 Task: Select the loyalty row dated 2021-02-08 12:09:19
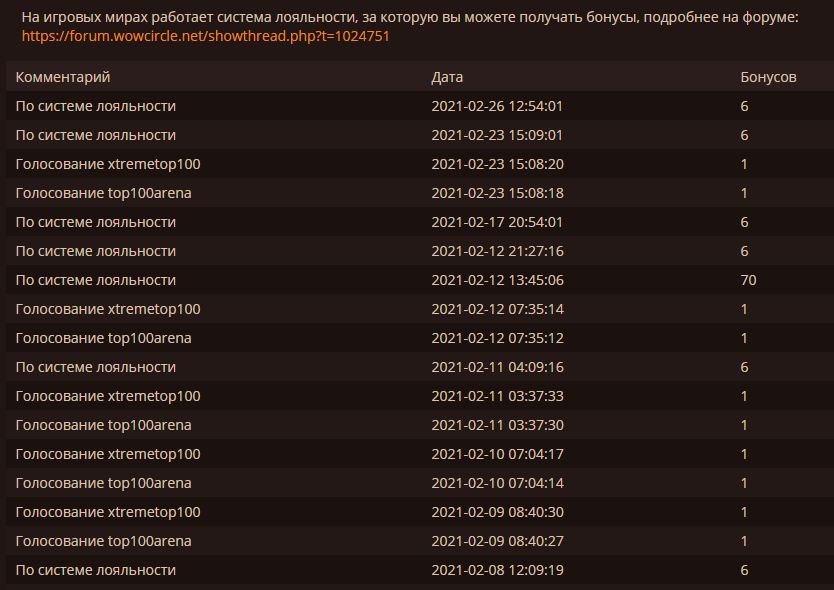[x=420, y=570]
